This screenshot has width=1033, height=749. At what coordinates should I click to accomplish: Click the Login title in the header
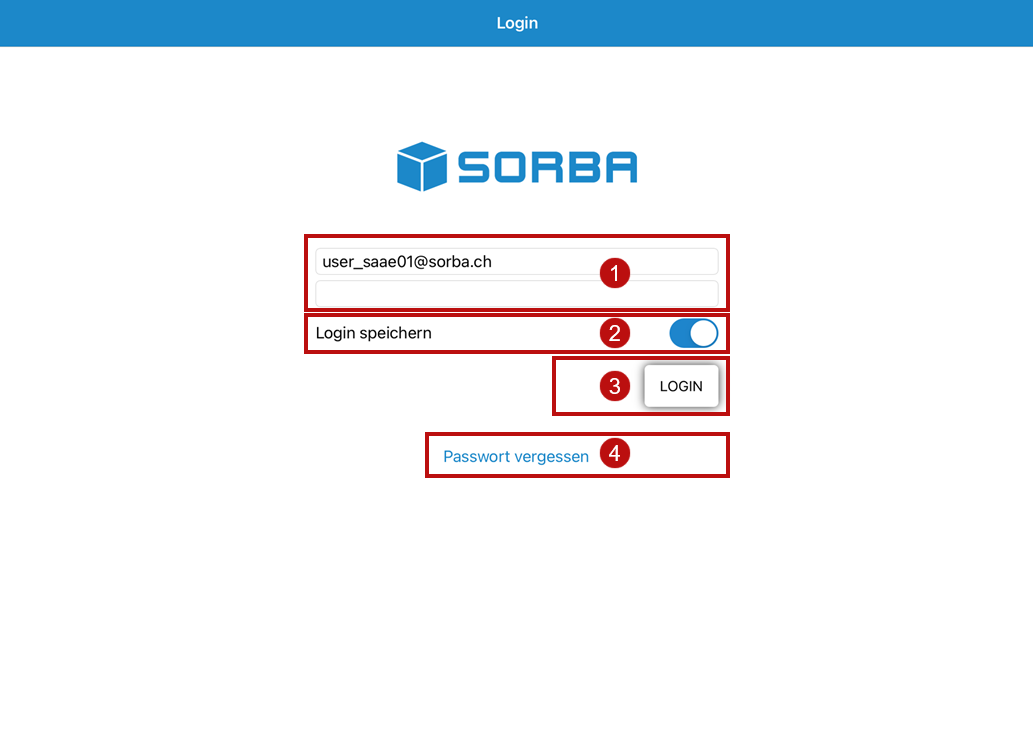coord(517,23)
